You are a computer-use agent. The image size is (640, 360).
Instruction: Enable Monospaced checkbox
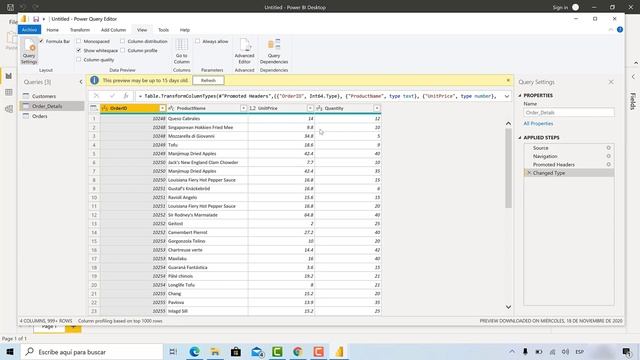coord(78,41)
